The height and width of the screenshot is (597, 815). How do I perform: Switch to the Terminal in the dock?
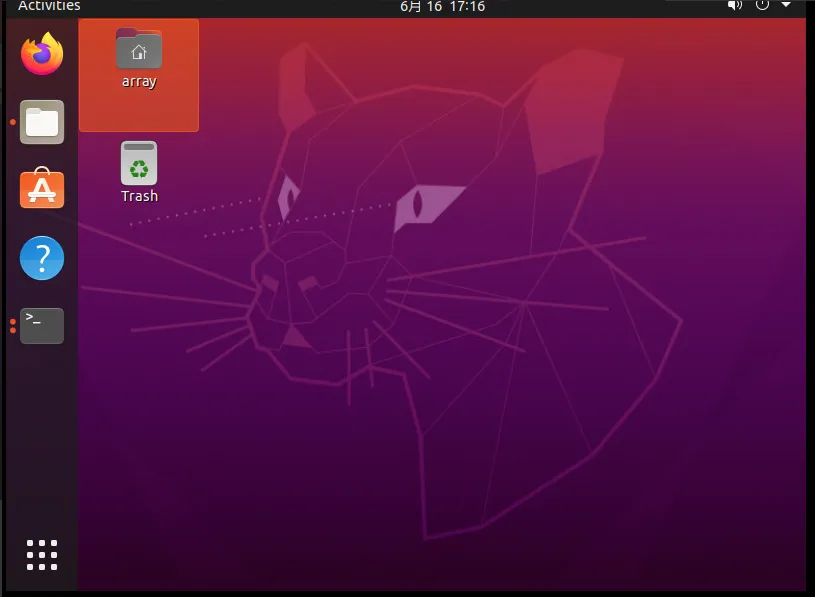tap(42, 326)
